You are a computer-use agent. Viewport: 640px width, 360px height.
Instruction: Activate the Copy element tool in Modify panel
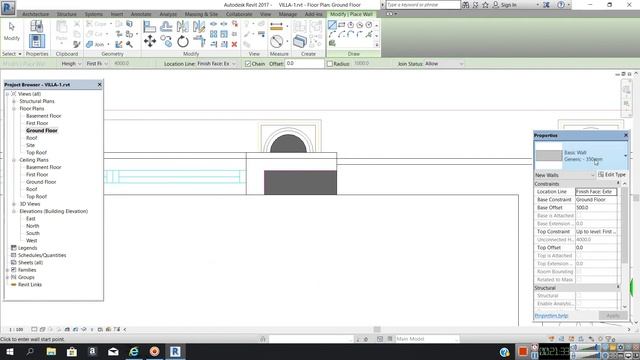click(x=166, y=41)
